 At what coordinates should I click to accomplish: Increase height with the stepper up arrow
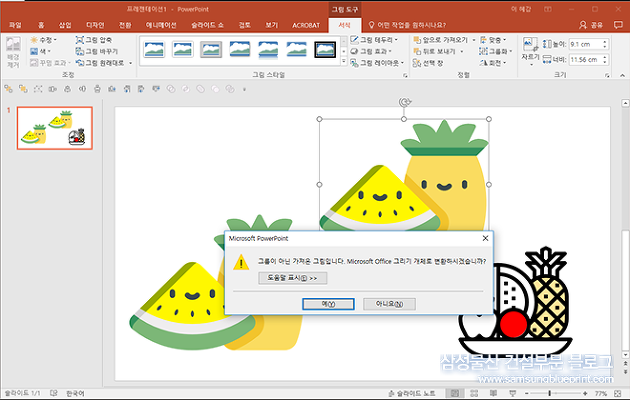click(x=605, y=41)
